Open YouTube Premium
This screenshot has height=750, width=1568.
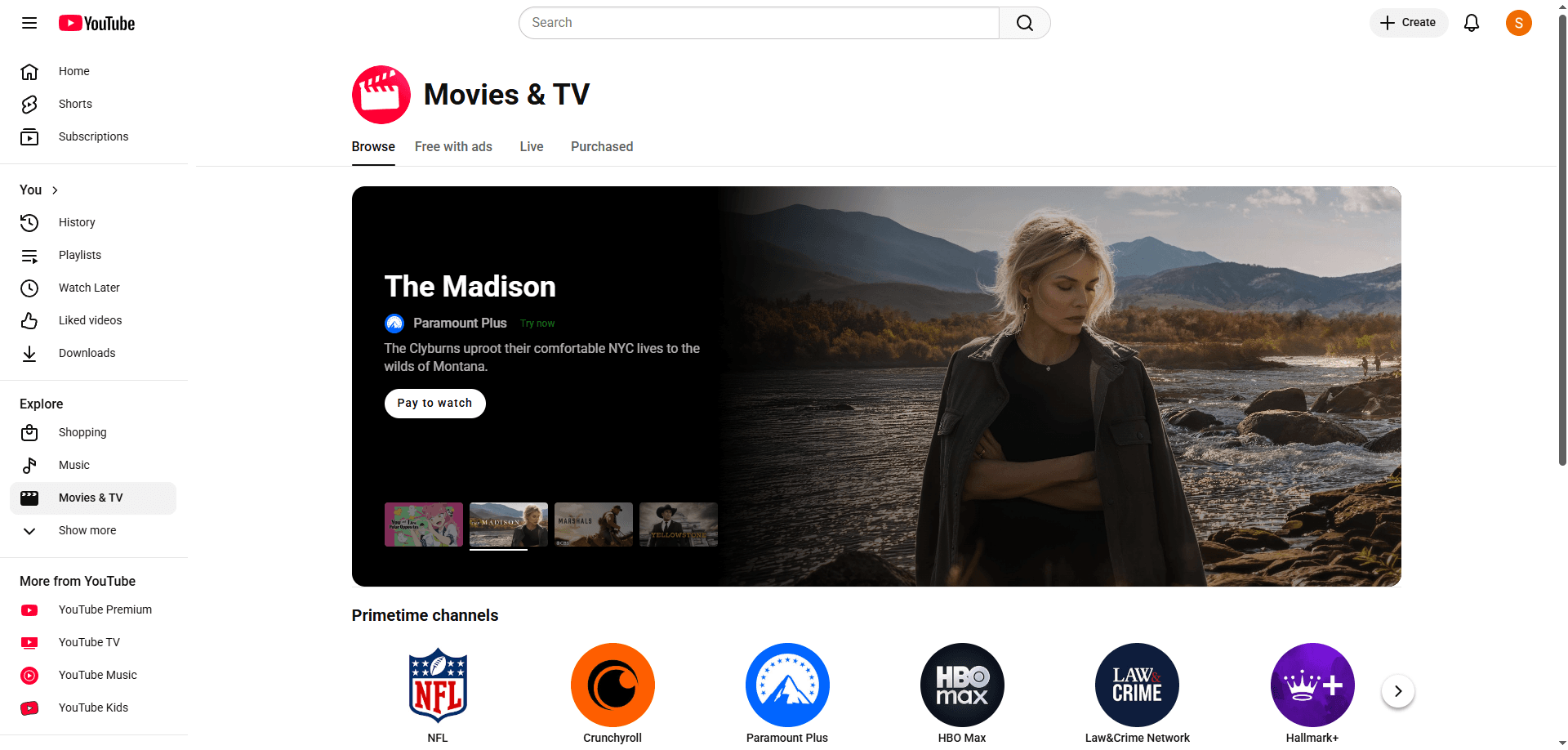click(93, 609)
